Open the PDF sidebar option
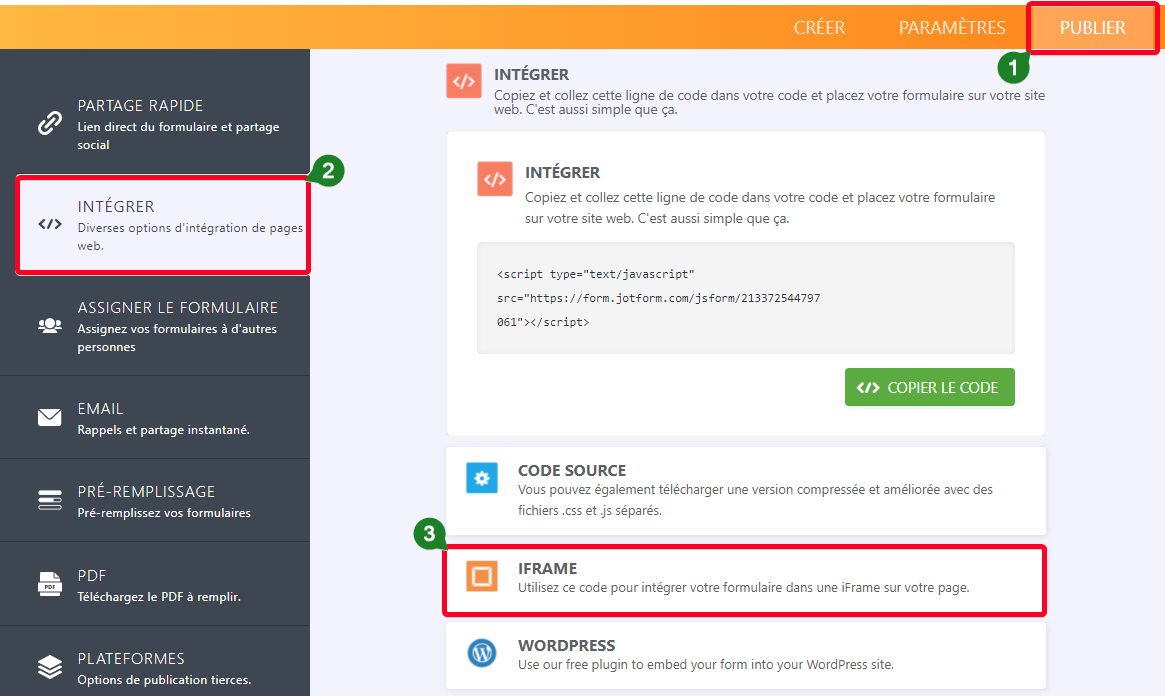 click(x=155, y=585)
